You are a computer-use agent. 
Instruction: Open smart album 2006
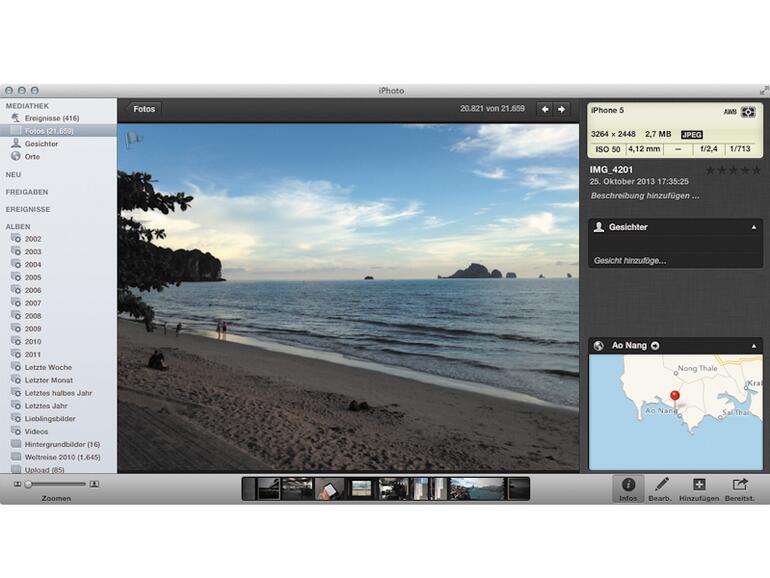(x=33, y=290)
